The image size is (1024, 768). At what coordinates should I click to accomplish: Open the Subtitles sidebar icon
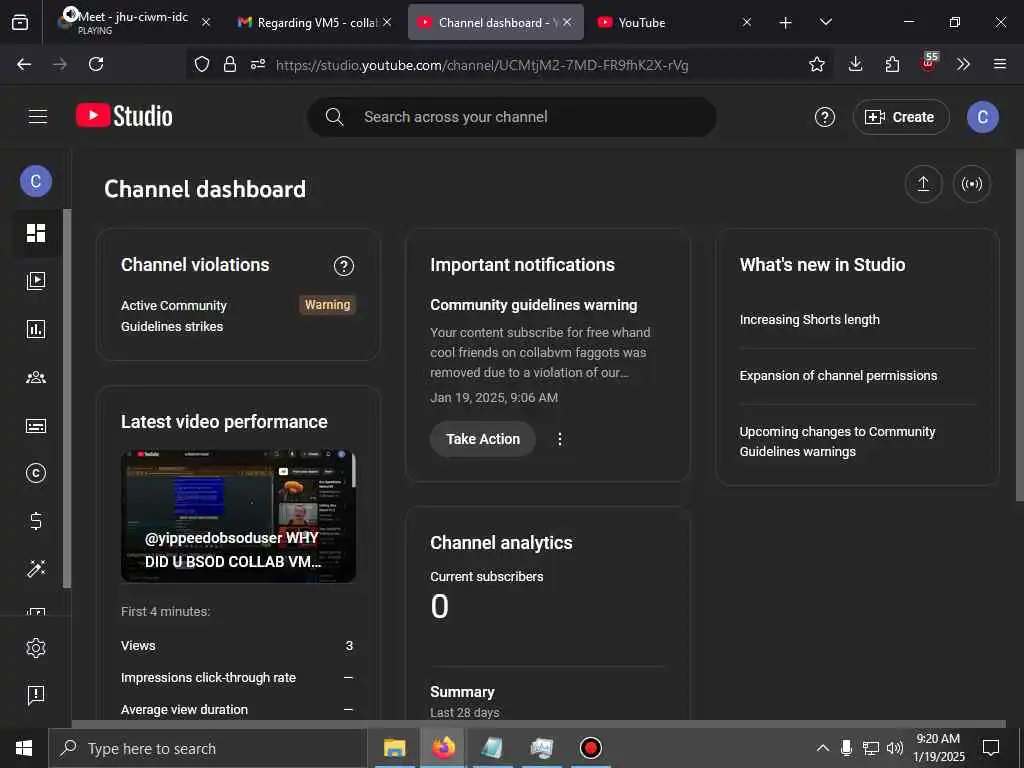click(x=36, y=426)
